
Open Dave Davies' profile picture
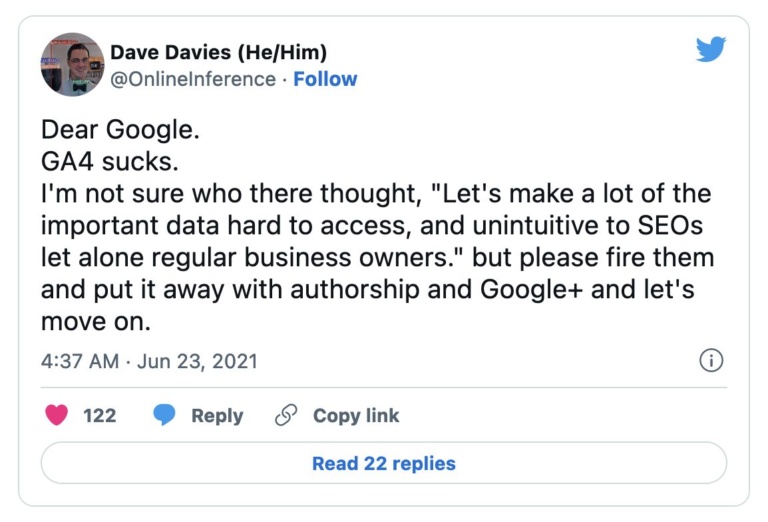(72, 64)
